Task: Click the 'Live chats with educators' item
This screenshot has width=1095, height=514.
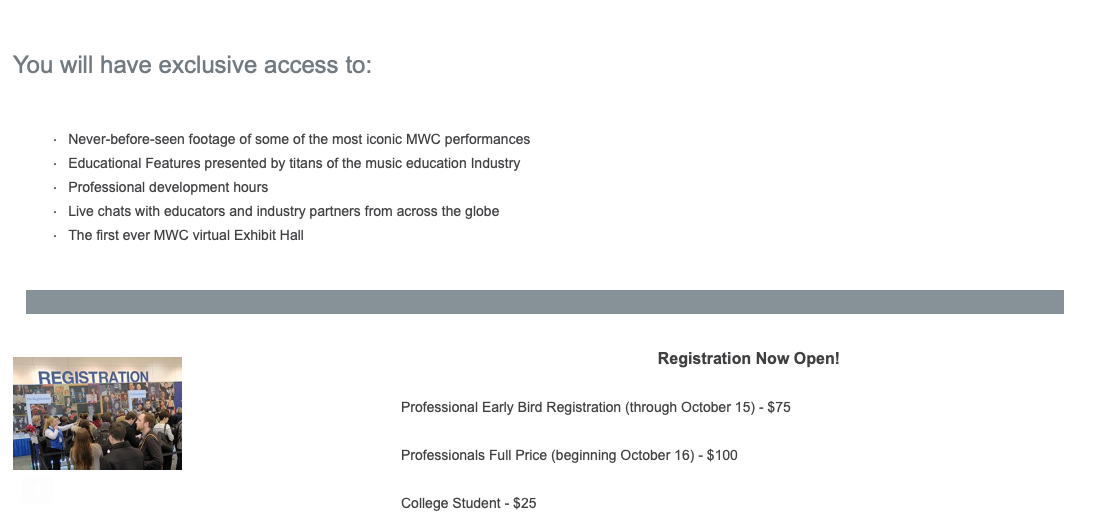Action: coord(283,211)
